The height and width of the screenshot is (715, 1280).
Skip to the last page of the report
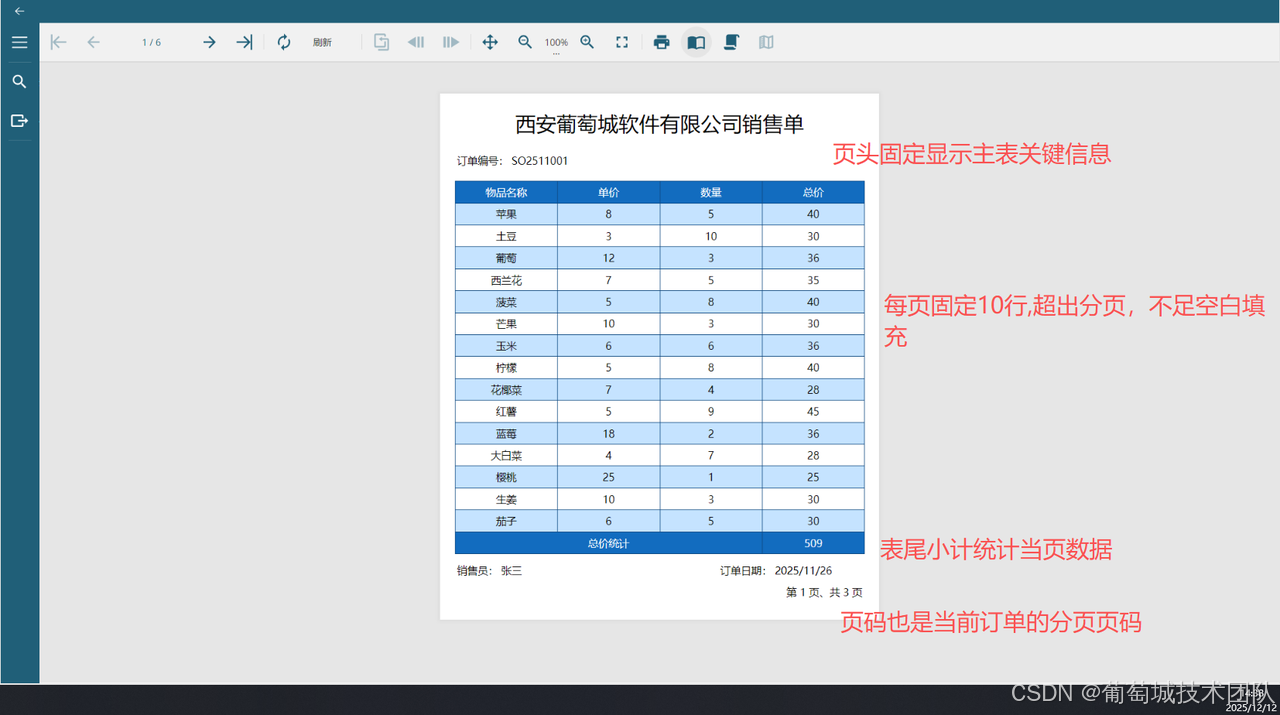click(243, 42)
